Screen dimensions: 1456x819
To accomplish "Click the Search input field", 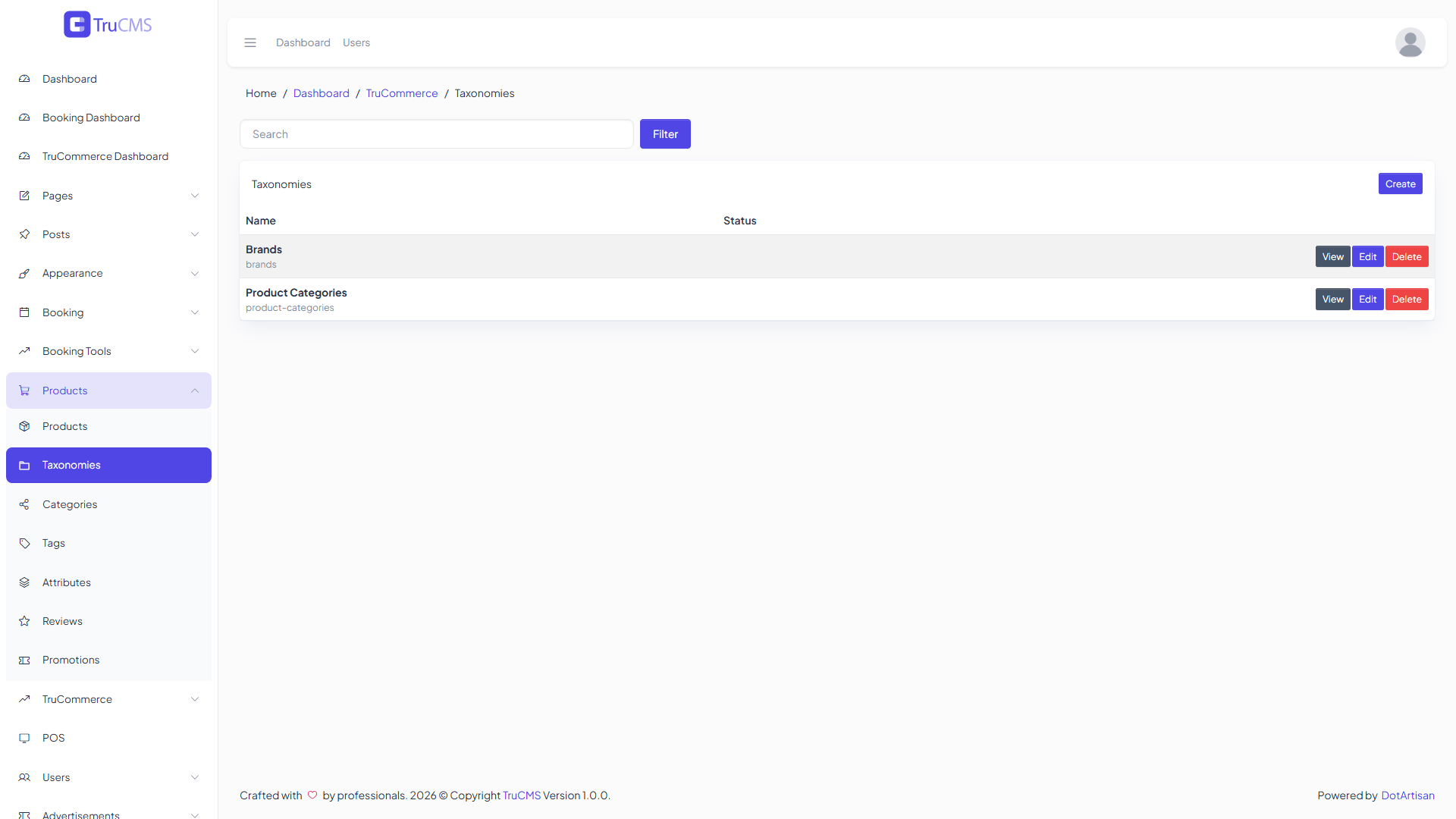I will coord(437,134).
